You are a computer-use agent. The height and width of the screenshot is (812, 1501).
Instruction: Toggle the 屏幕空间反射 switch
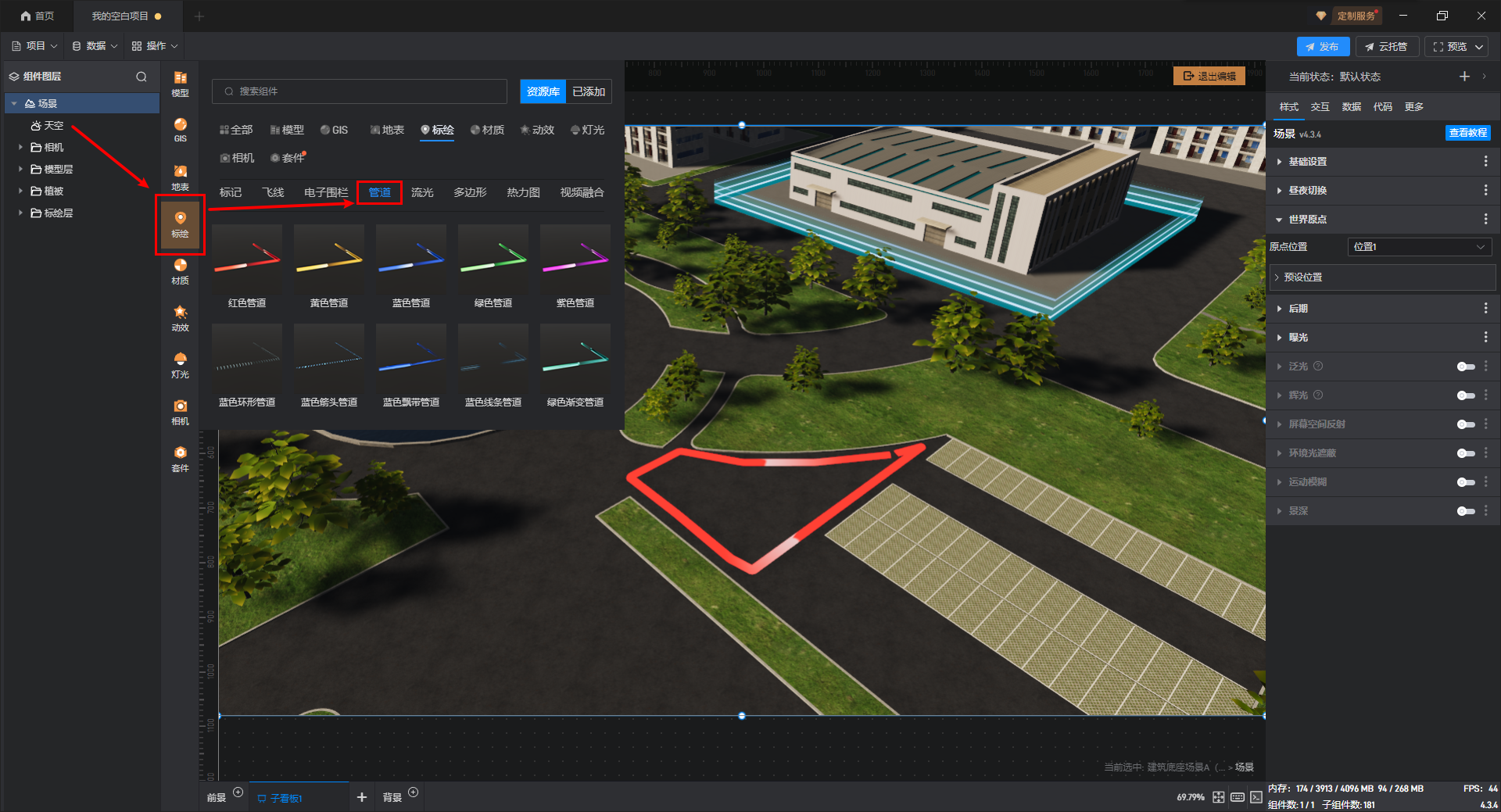pyautogui.click(x=1466, y=424)
